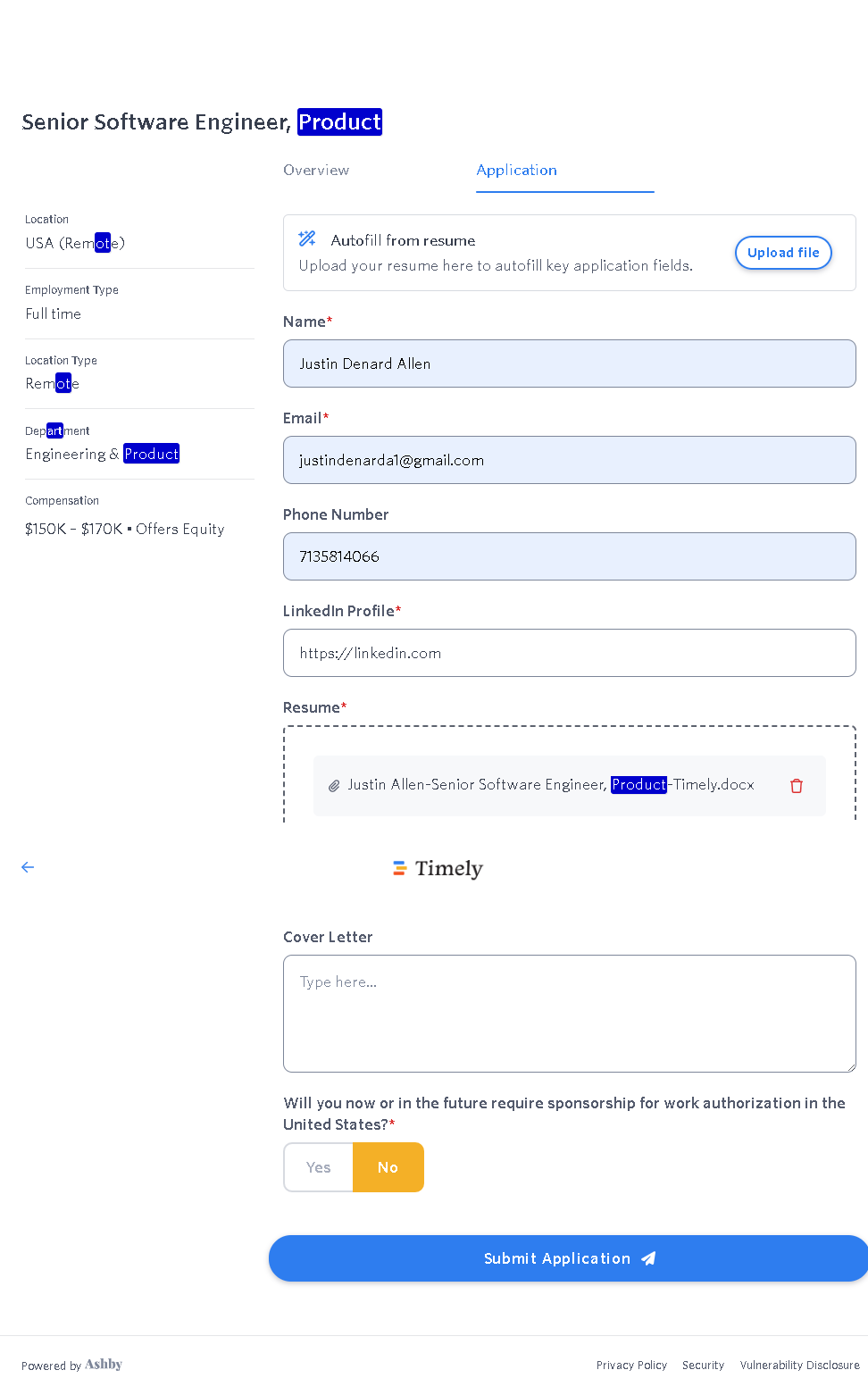Open the Vulnerability Disclosure link
The width and height of the screenshot is (868, 1395).
coord(799,1366)
